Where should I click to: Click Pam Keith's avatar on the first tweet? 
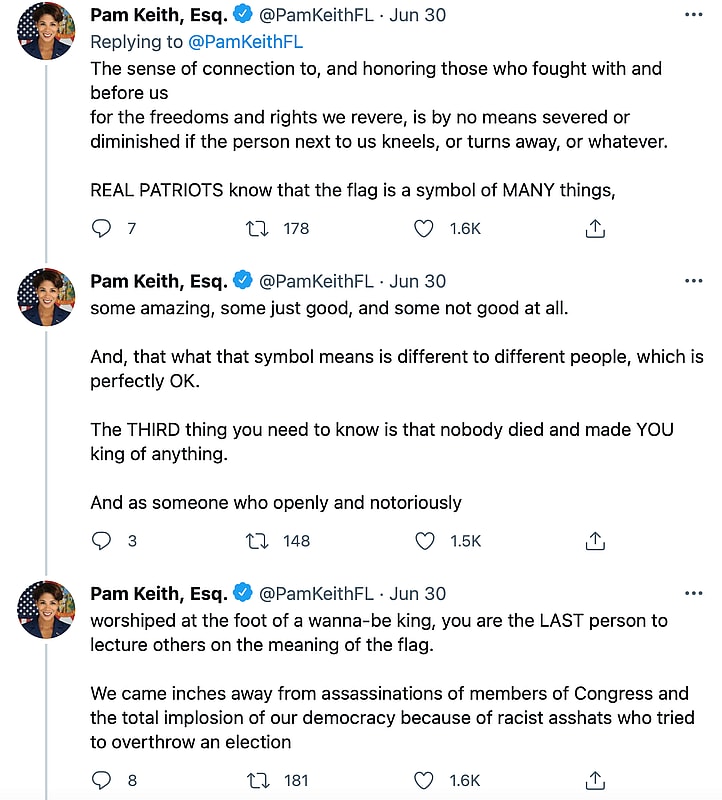point(46,31)
